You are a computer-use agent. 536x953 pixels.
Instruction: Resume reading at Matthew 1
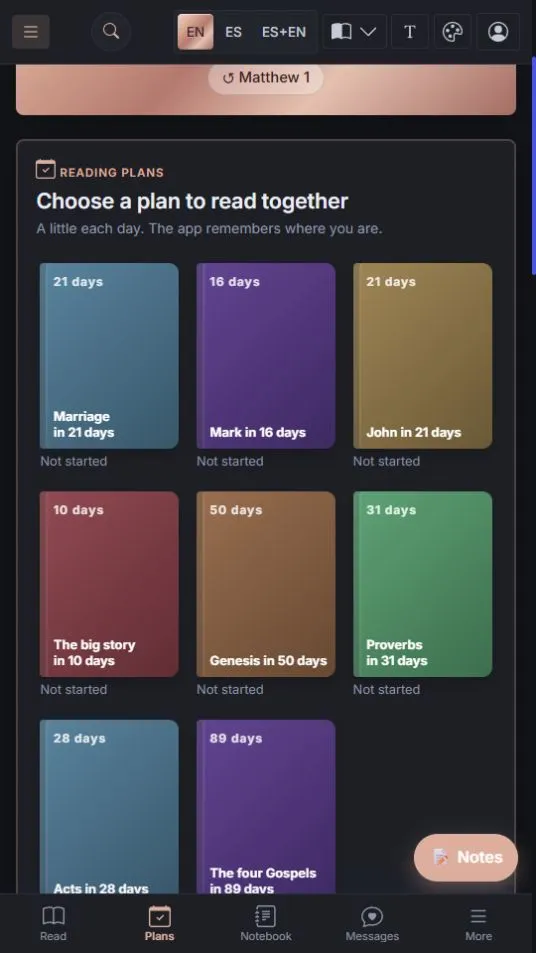pos(266,78)
